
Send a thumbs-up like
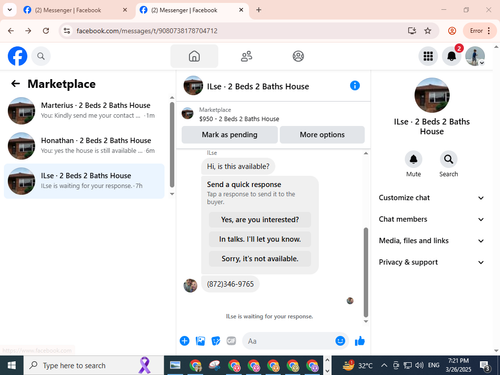360,341
